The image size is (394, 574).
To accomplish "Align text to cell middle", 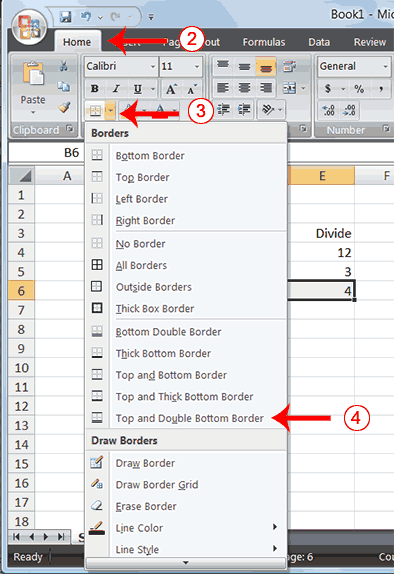I will pos(244,66).
